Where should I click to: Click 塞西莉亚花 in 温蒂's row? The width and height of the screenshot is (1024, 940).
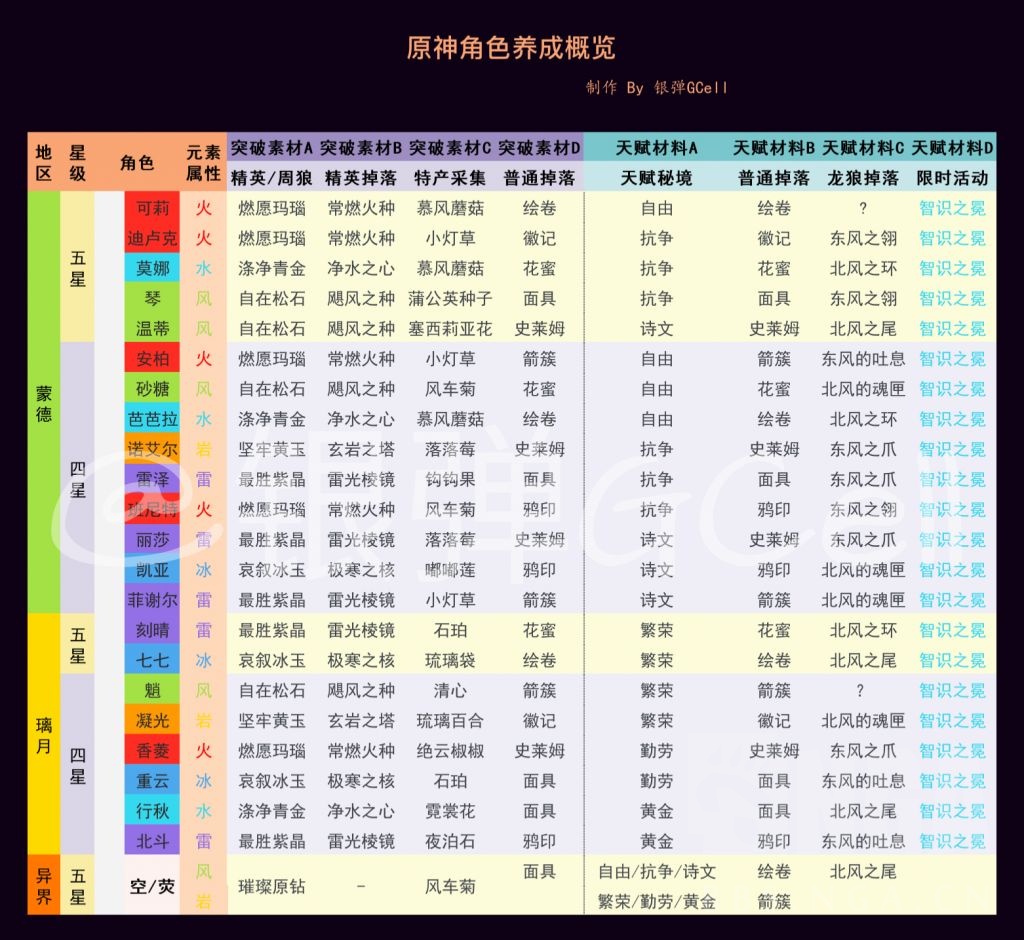450,329
